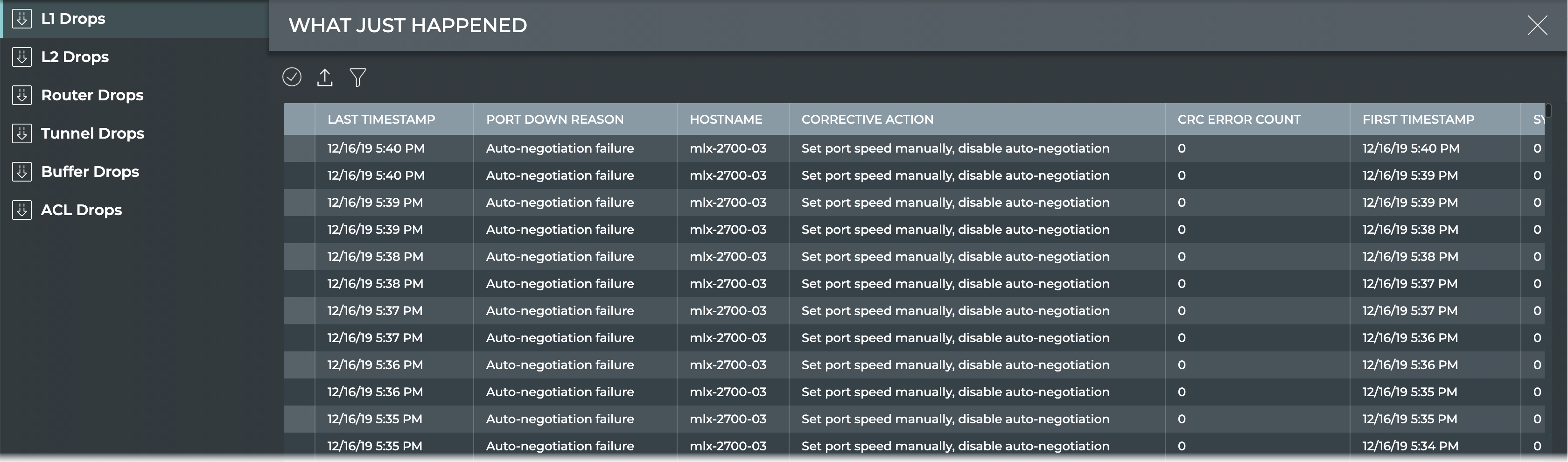This screenshot has height=462, width=1568.
Task: Click hostname mlx-2700-03 in first row
Action: tap(728, 148)
